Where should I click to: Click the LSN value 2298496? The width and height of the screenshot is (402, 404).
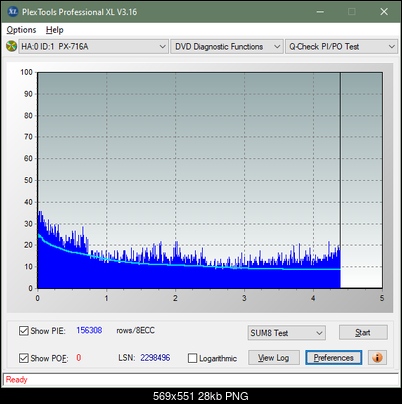point(155,358)
